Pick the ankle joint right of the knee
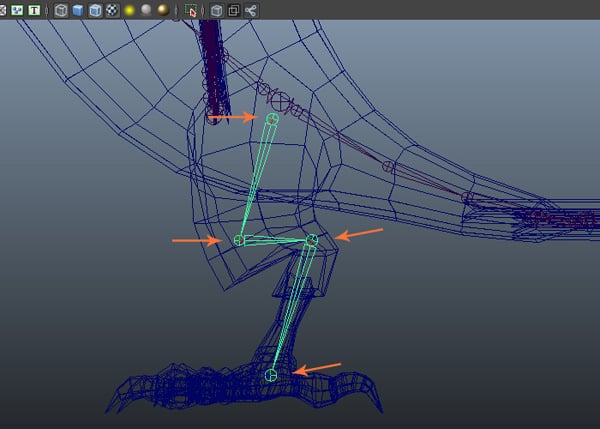The height and width of the screenshot is (429, 600). (312, 240)
